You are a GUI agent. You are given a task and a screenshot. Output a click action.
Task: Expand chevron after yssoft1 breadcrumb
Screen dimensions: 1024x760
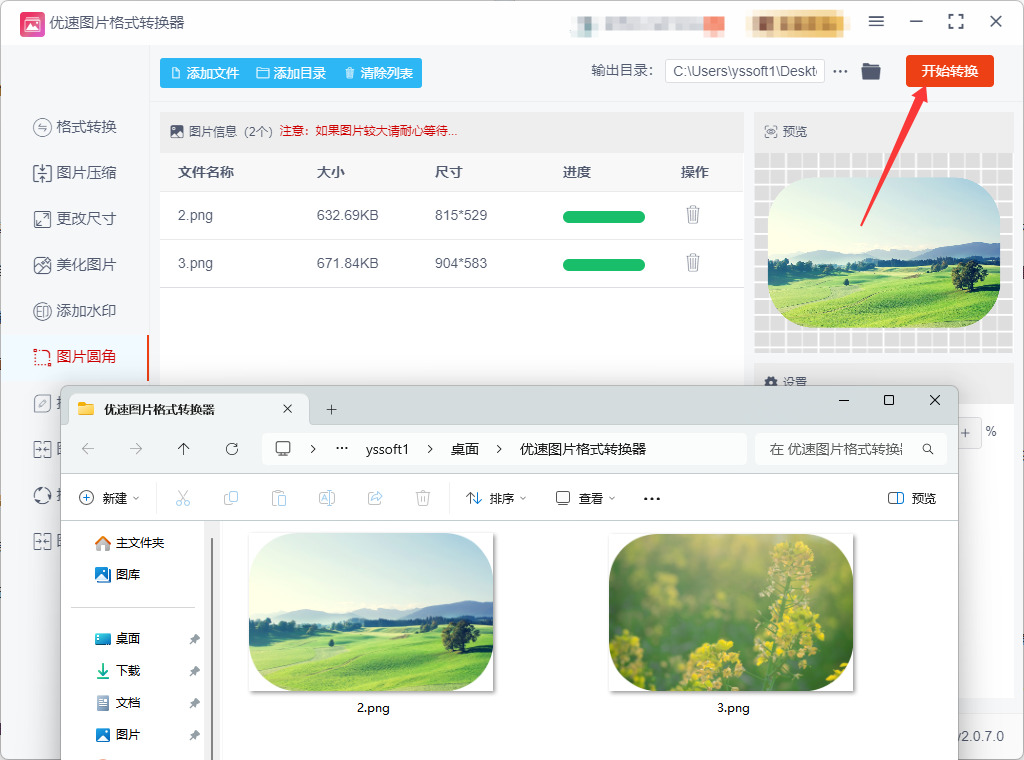pos(430,449)
